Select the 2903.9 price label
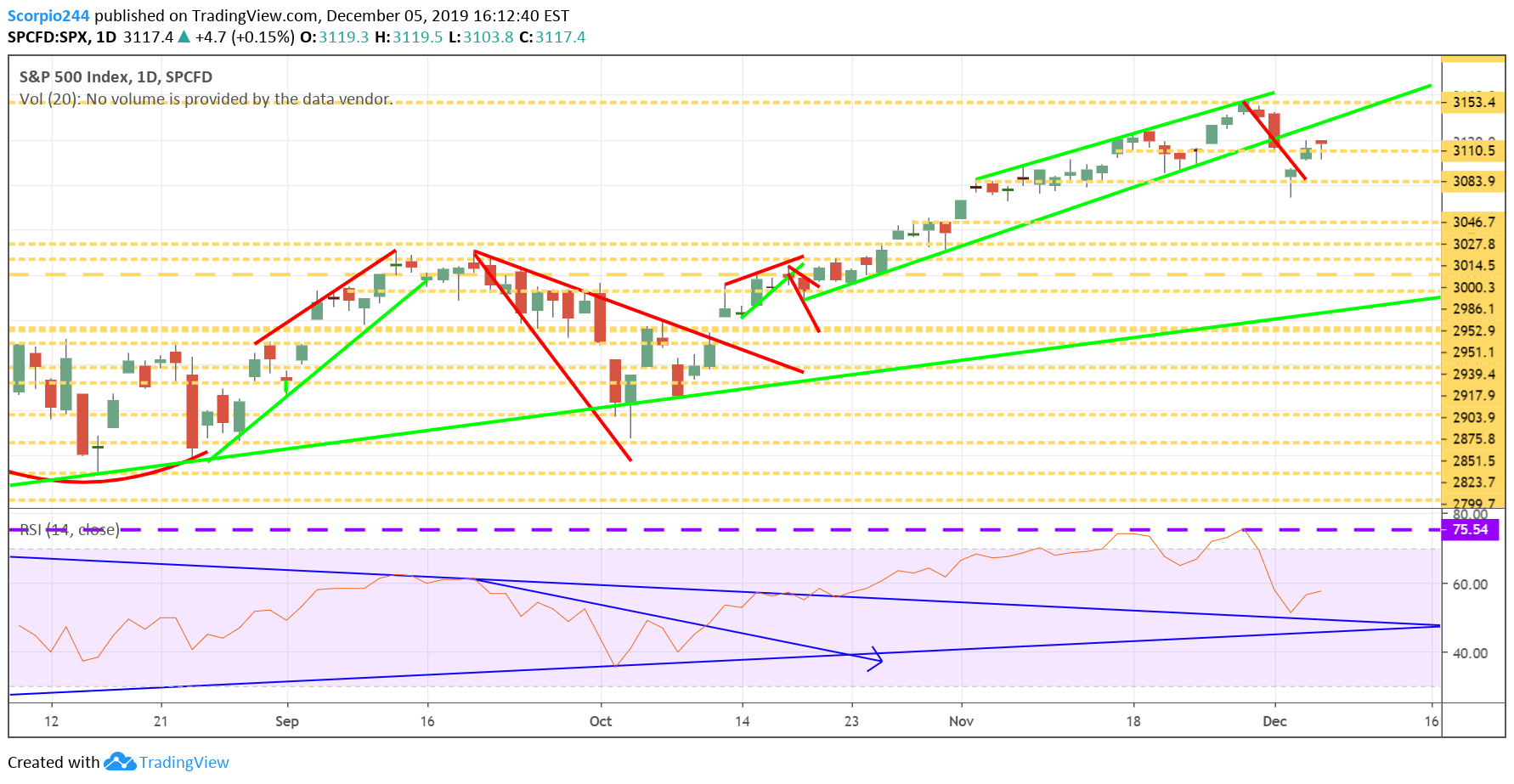The width and height of the screenshot is (1514, 784). click(1473, 417)
